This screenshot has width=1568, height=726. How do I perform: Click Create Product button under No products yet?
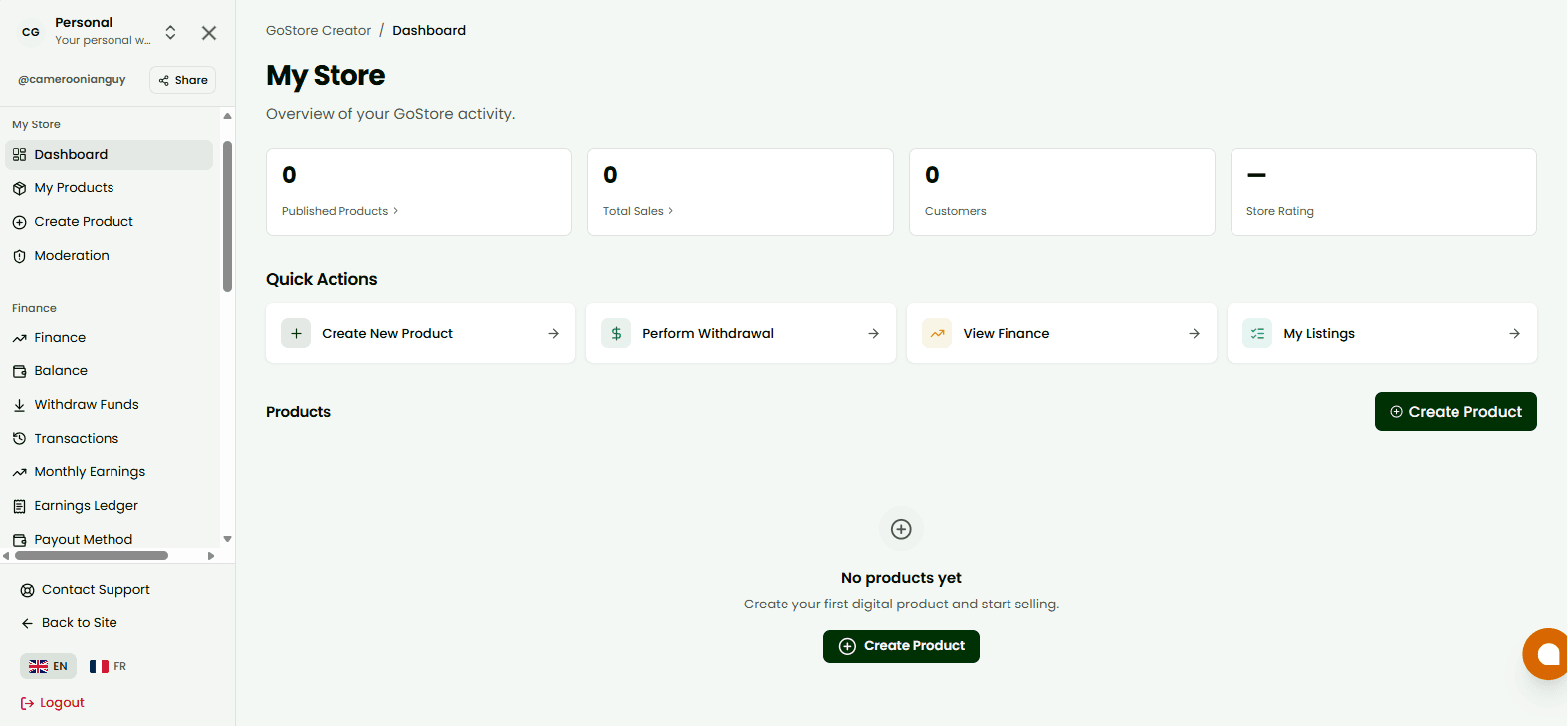pos(901,646)
